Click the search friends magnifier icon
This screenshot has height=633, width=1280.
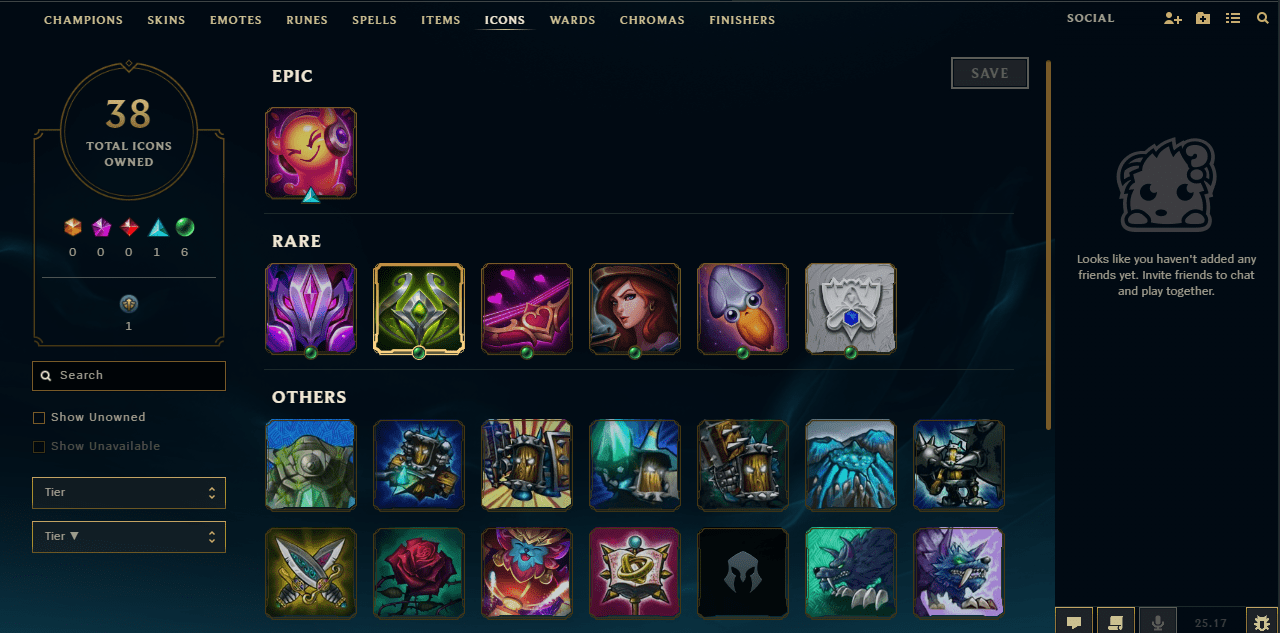click(x=1262, y=19)
